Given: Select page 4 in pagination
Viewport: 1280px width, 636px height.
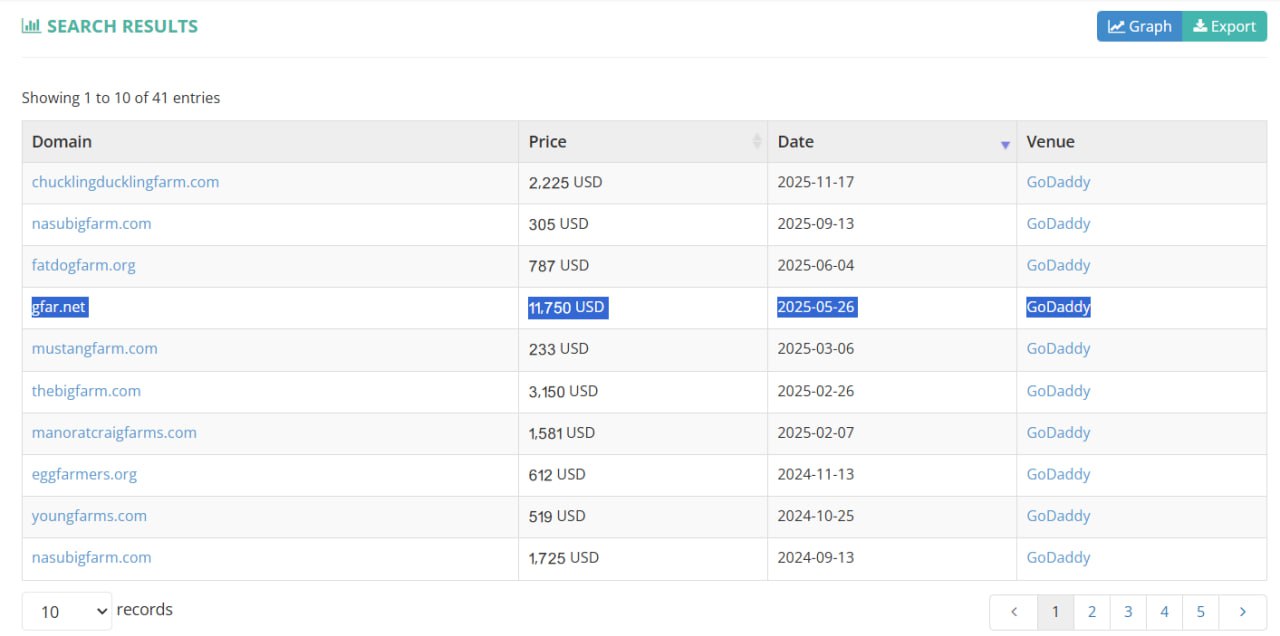Looking at the screenshot, I should point(1164,612).
